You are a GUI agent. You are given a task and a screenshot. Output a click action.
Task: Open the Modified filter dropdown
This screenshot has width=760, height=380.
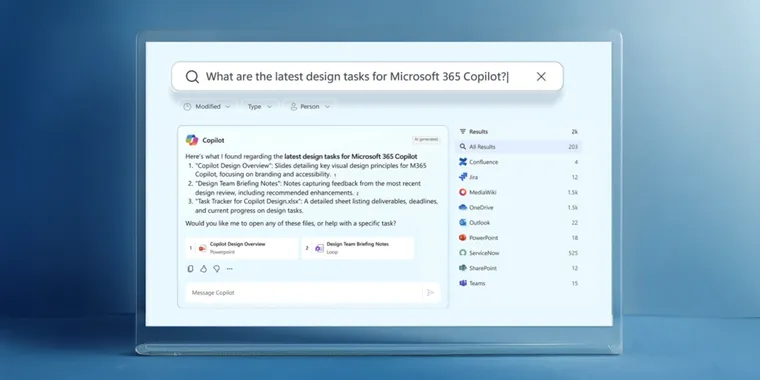[207, 107]
